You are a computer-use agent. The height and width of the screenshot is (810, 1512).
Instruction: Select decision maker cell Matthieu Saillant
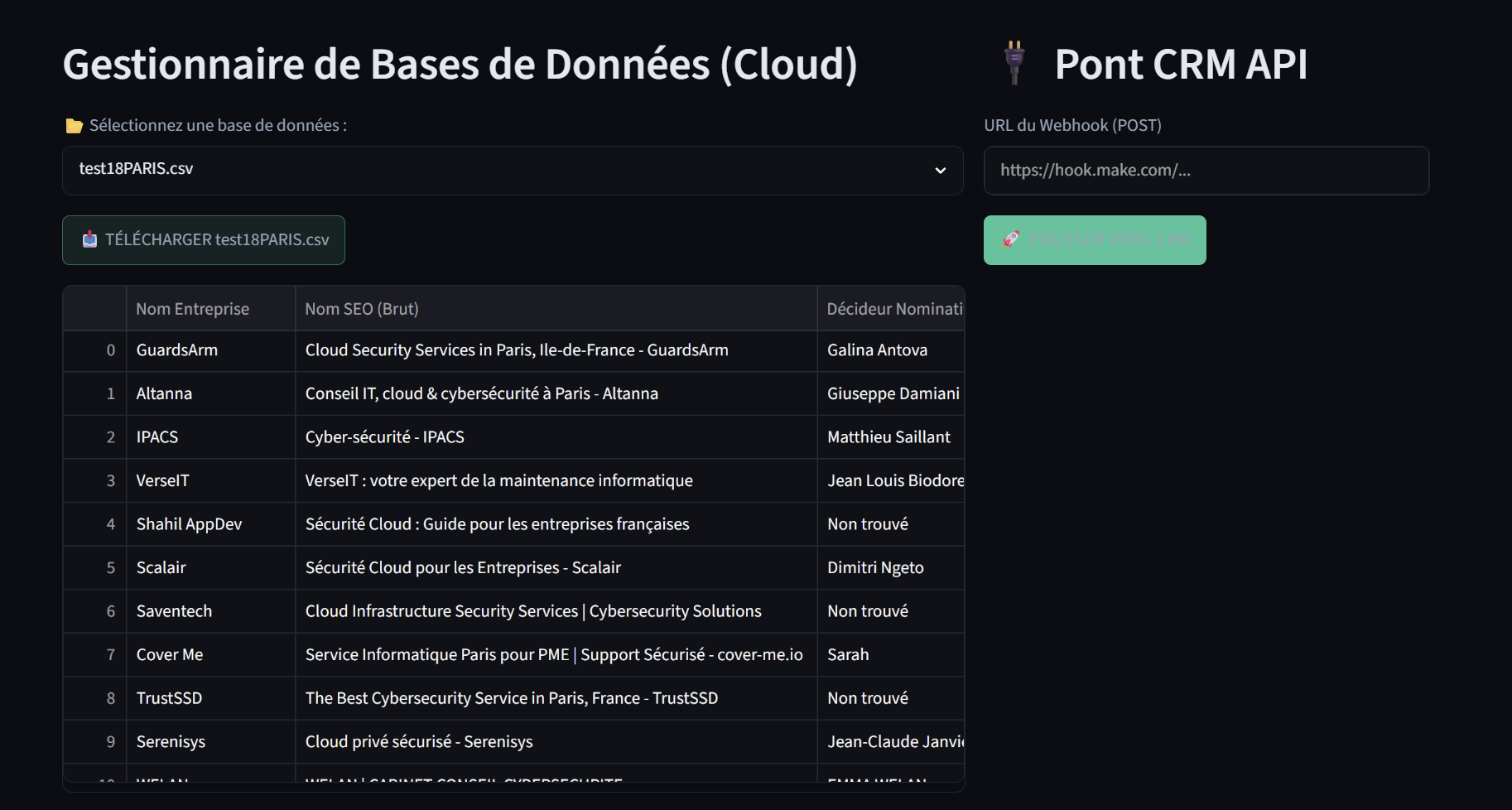(891, 437)
